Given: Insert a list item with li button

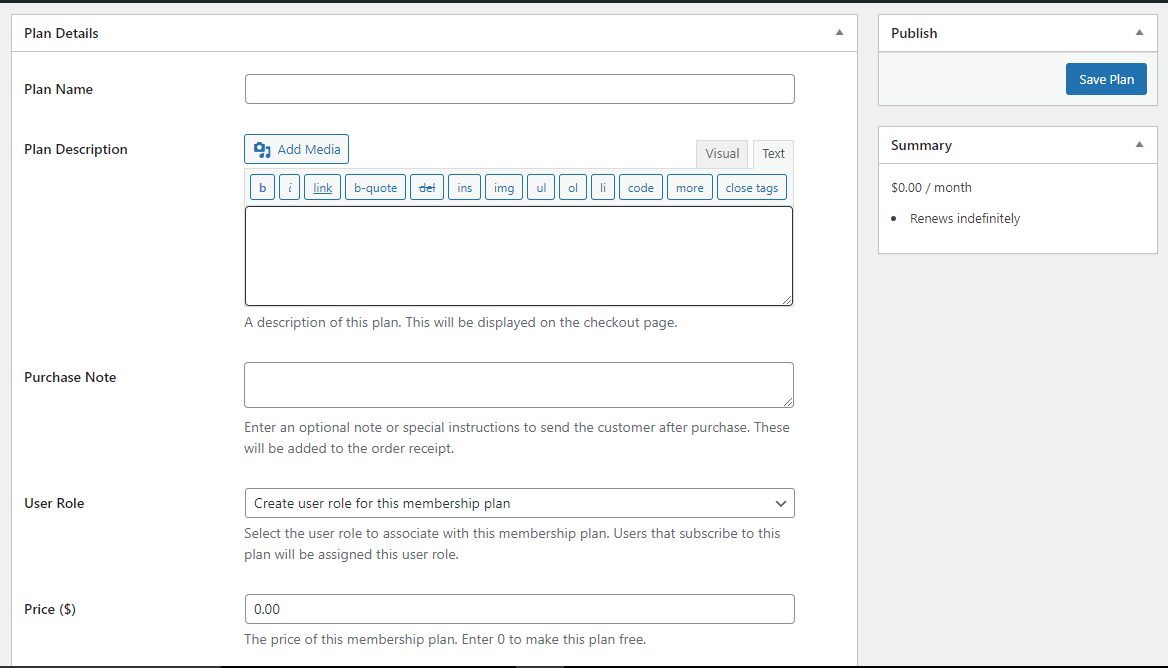Looking at the screenshot, I should [x=603, y=188].
